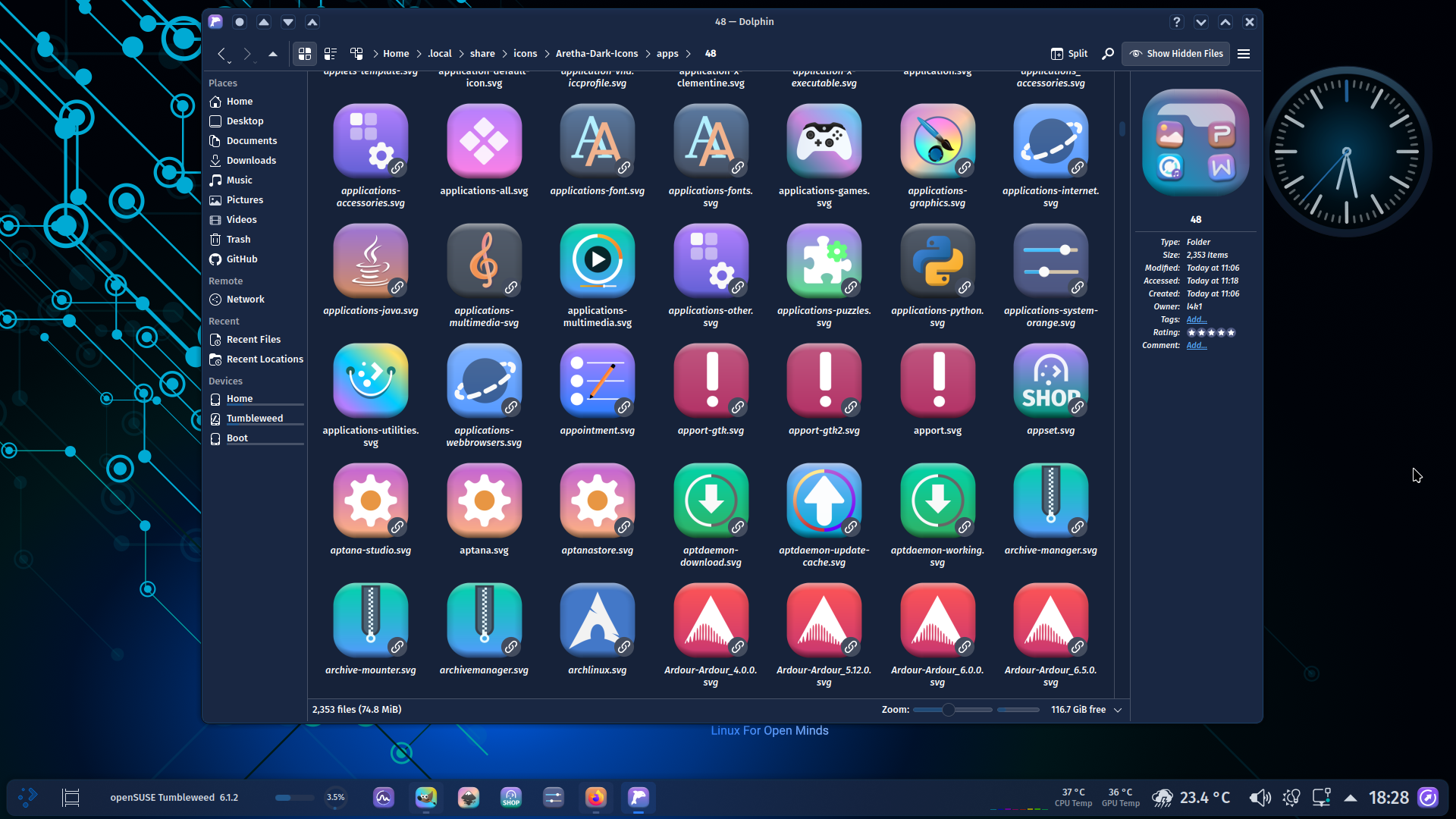Expand breadcrumb chevron after .local
The width and height of the screenshot is (1456, 819).
(x=460, y=54)
